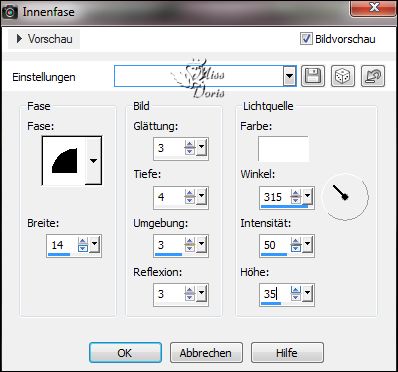The image size is (398, 372).
Task: Click the randomize parameters dice icon
Action: 343,76
